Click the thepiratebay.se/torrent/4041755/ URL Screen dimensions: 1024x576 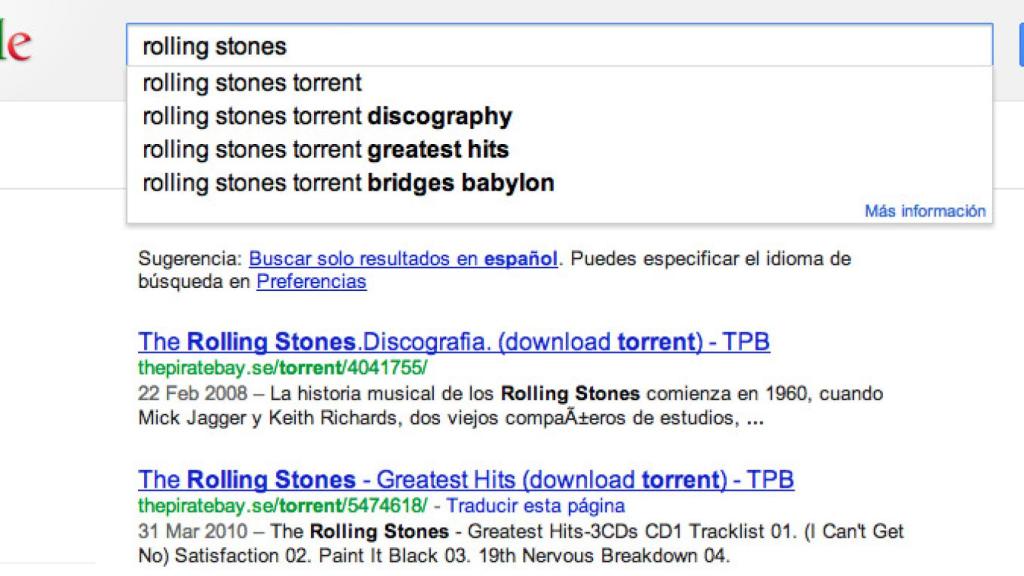point(283,367)
